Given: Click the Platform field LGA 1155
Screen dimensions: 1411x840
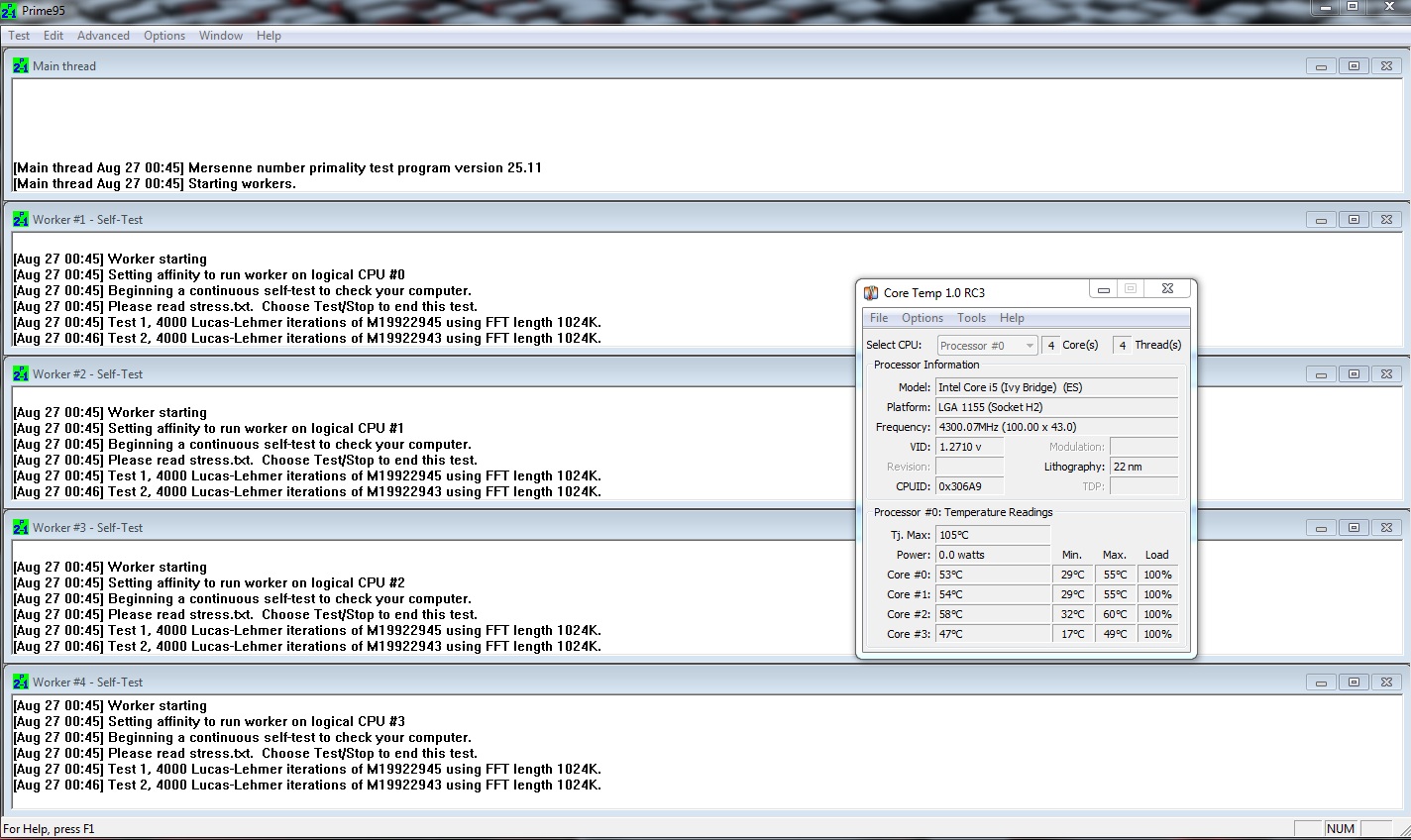Looking at the screenshot, I should pos(1056,407).
